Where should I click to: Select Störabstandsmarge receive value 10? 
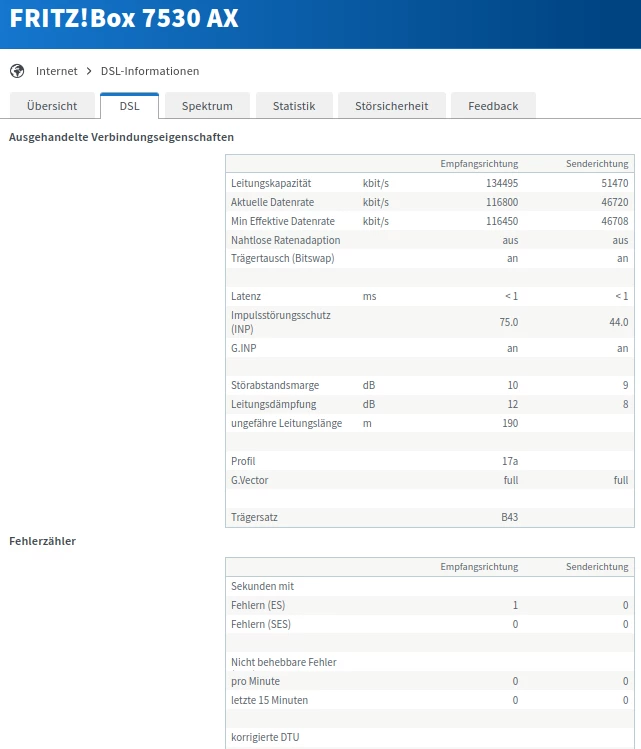513,385
